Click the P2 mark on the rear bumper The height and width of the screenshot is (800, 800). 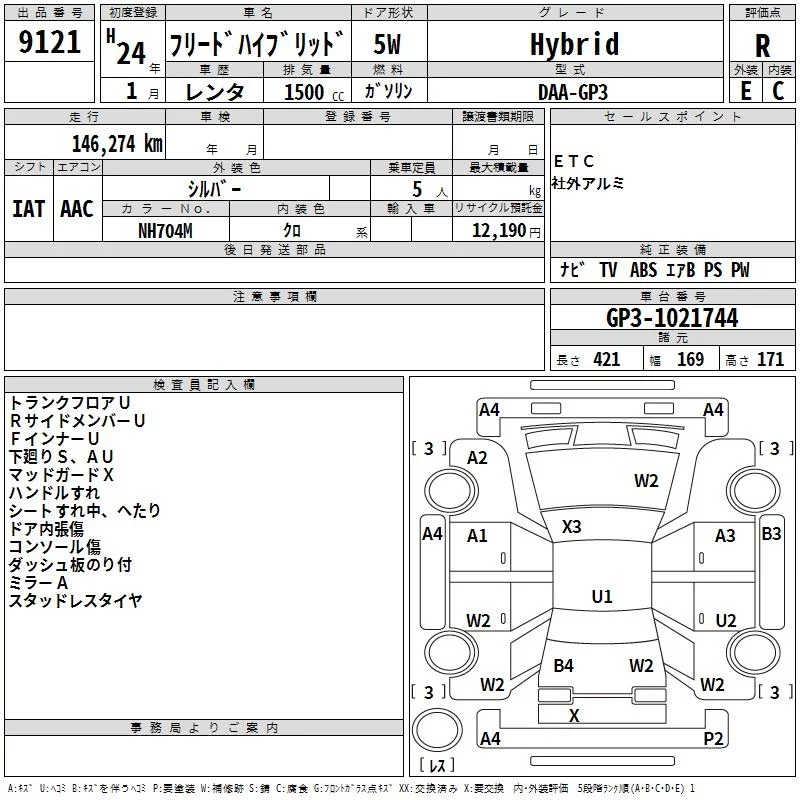point(713,739)
